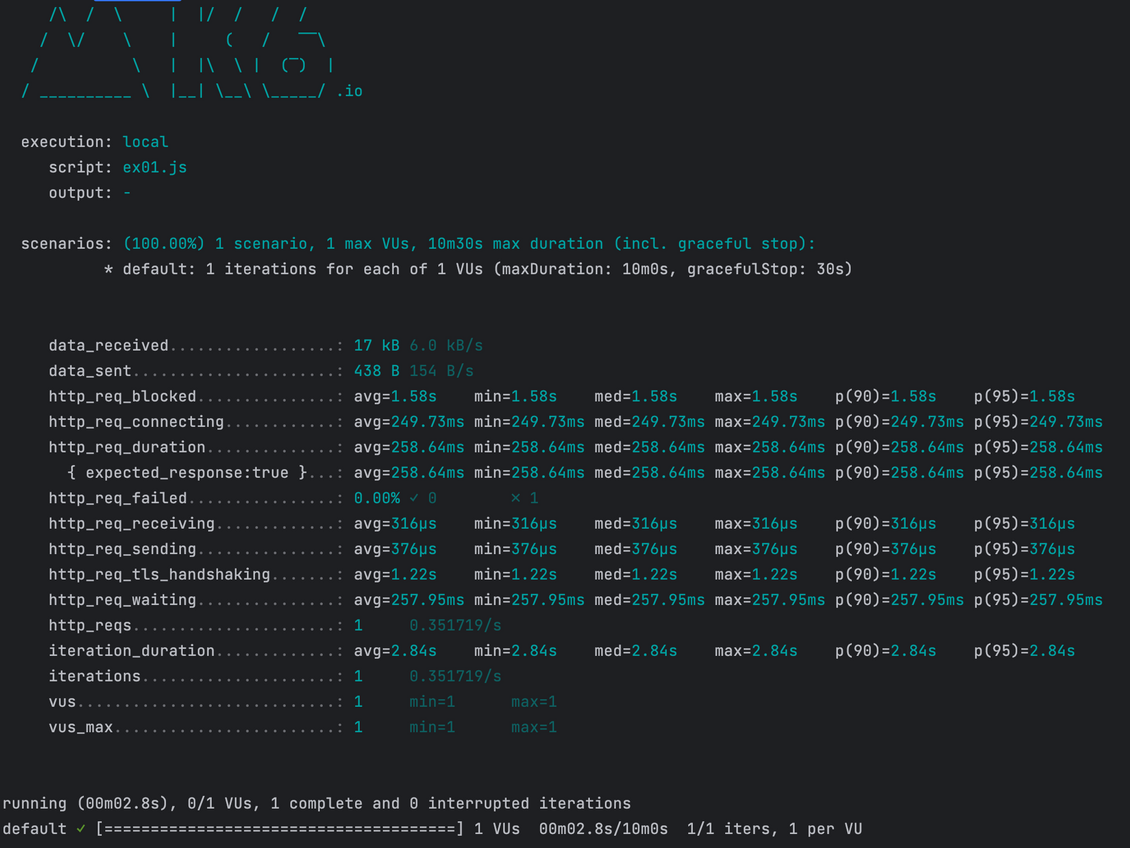Screen dimensions: 1130x848
Task: Click avg=1.22s in tls_handshaking row
Action: 395,574
